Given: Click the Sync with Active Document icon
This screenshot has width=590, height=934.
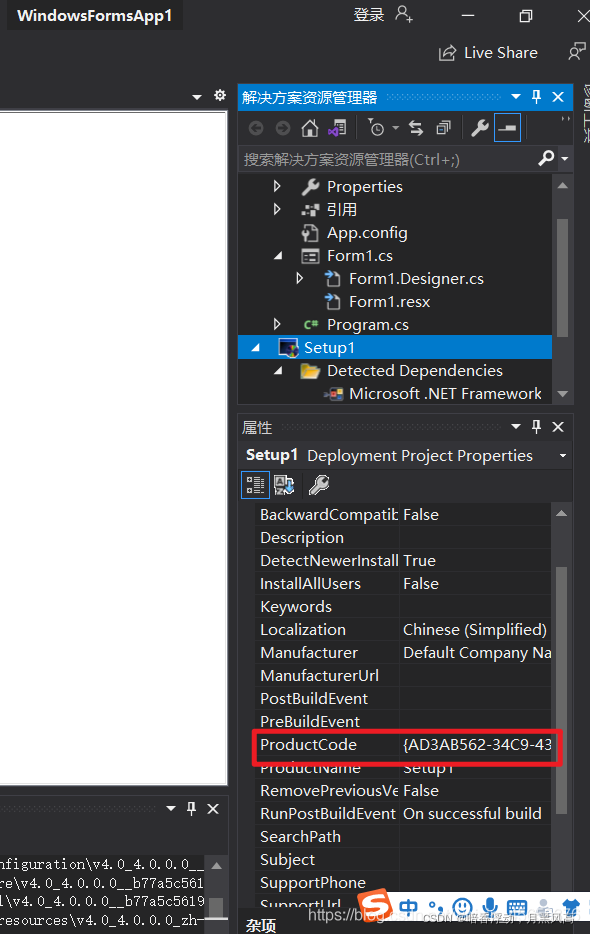Looking at the screenshot, I should (x=416, y=128).
